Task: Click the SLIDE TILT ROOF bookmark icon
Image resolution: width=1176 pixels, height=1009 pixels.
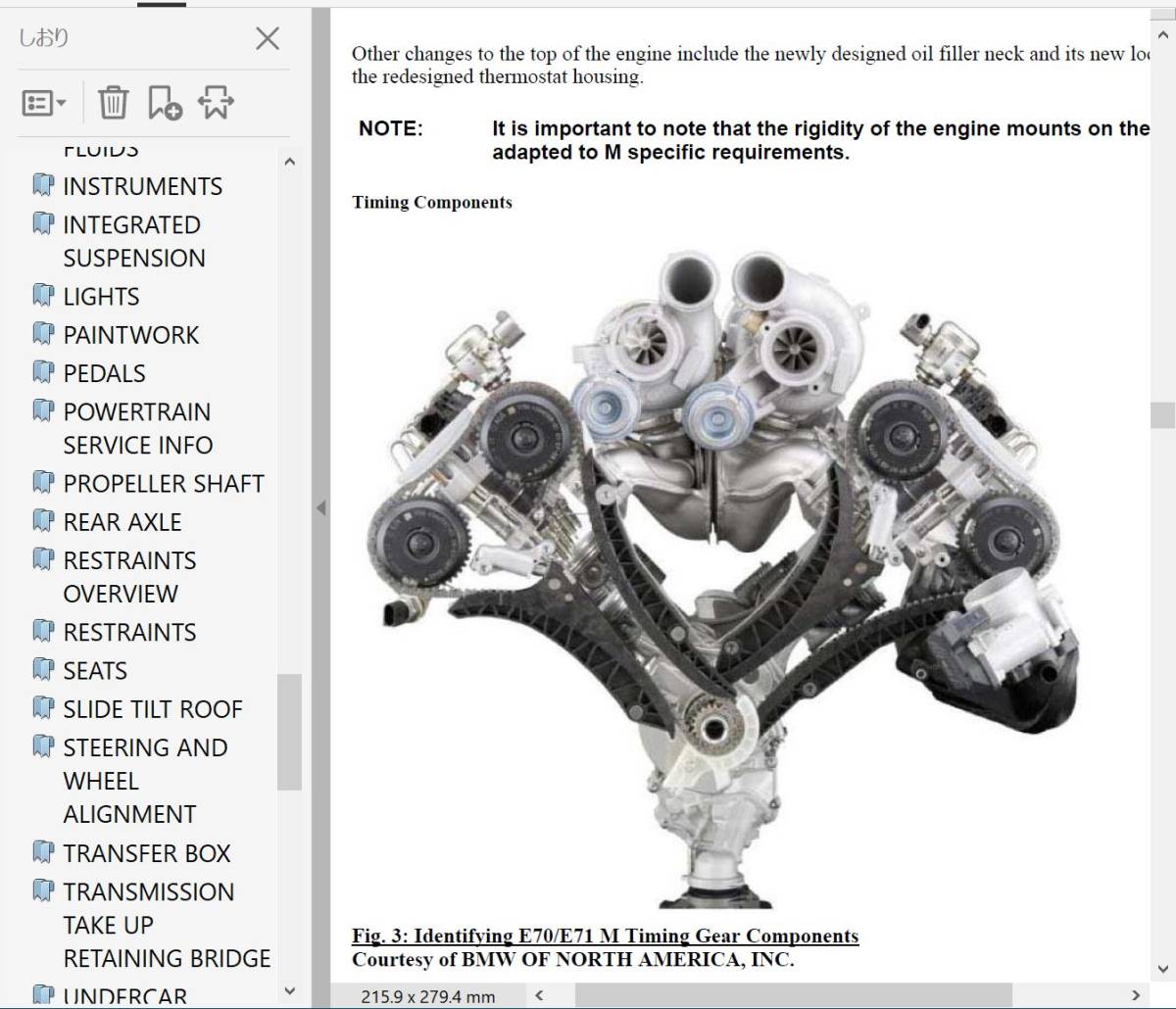Action: pos(43,708)
